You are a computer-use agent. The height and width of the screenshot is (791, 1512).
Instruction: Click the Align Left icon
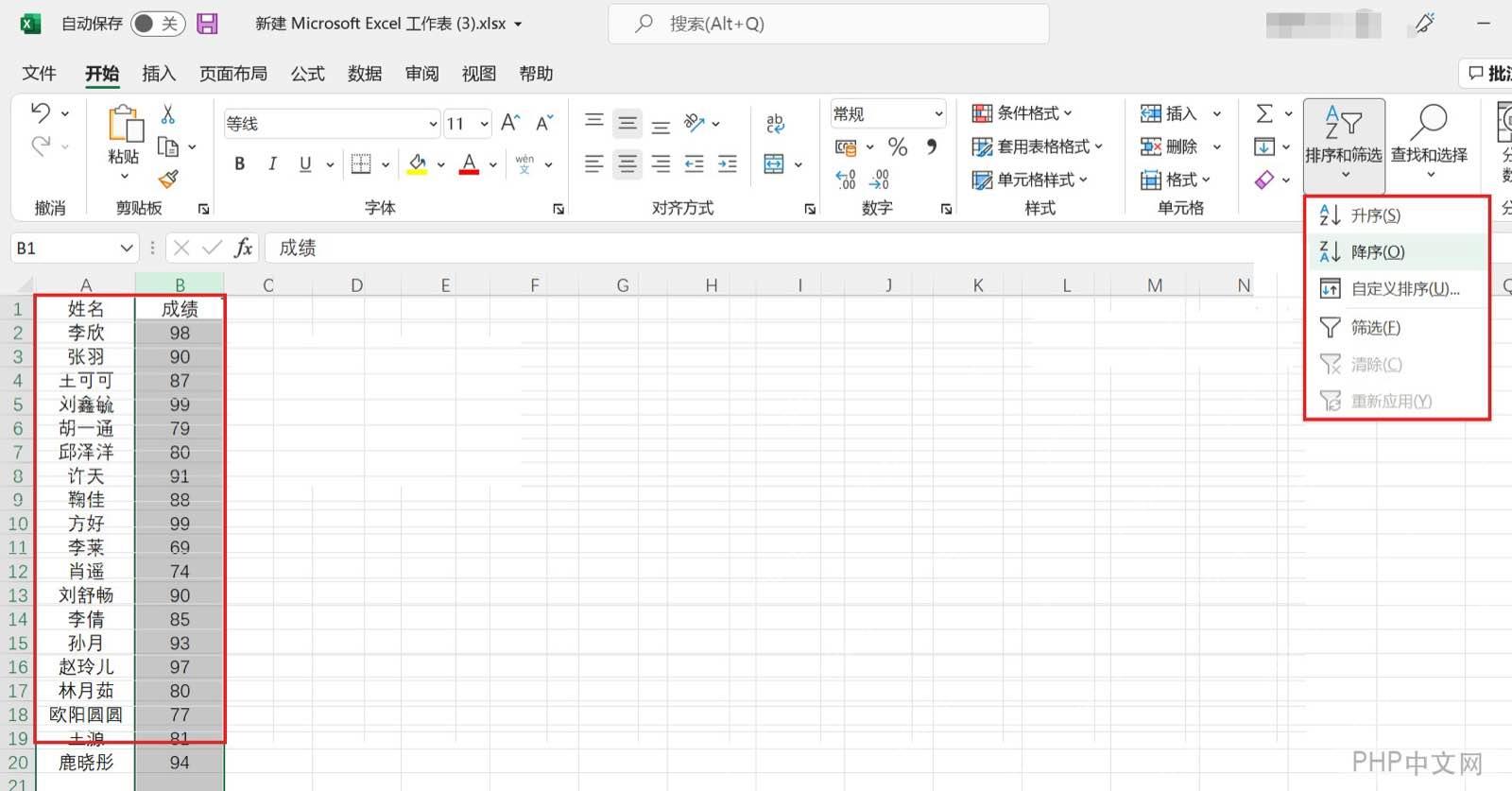click(593, 164)
